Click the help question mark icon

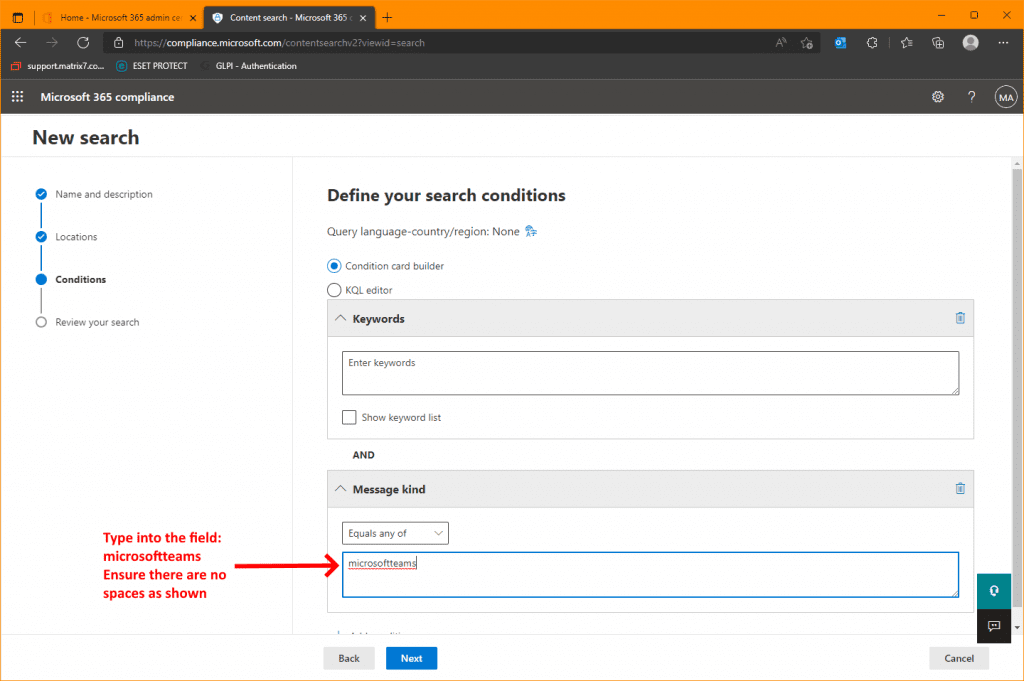pos(971,97)
